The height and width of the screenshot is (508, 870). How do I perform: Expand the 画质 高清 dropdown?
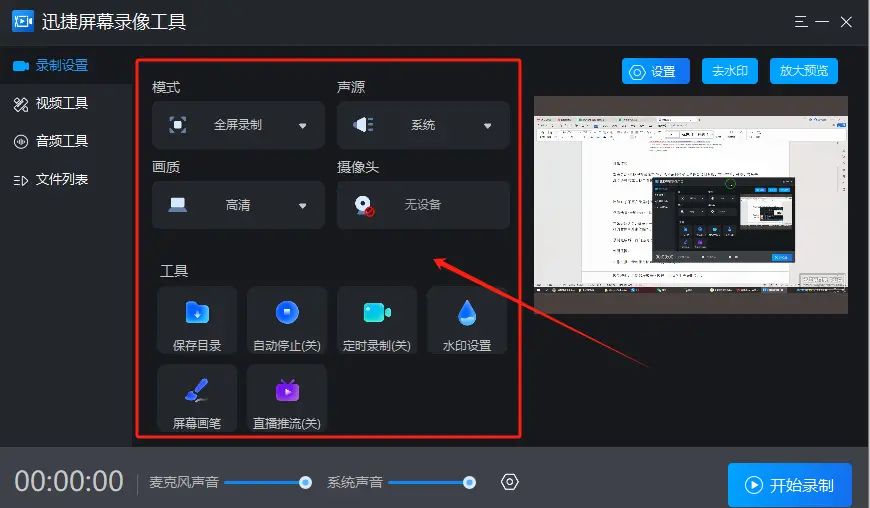[x=238, y=205]
